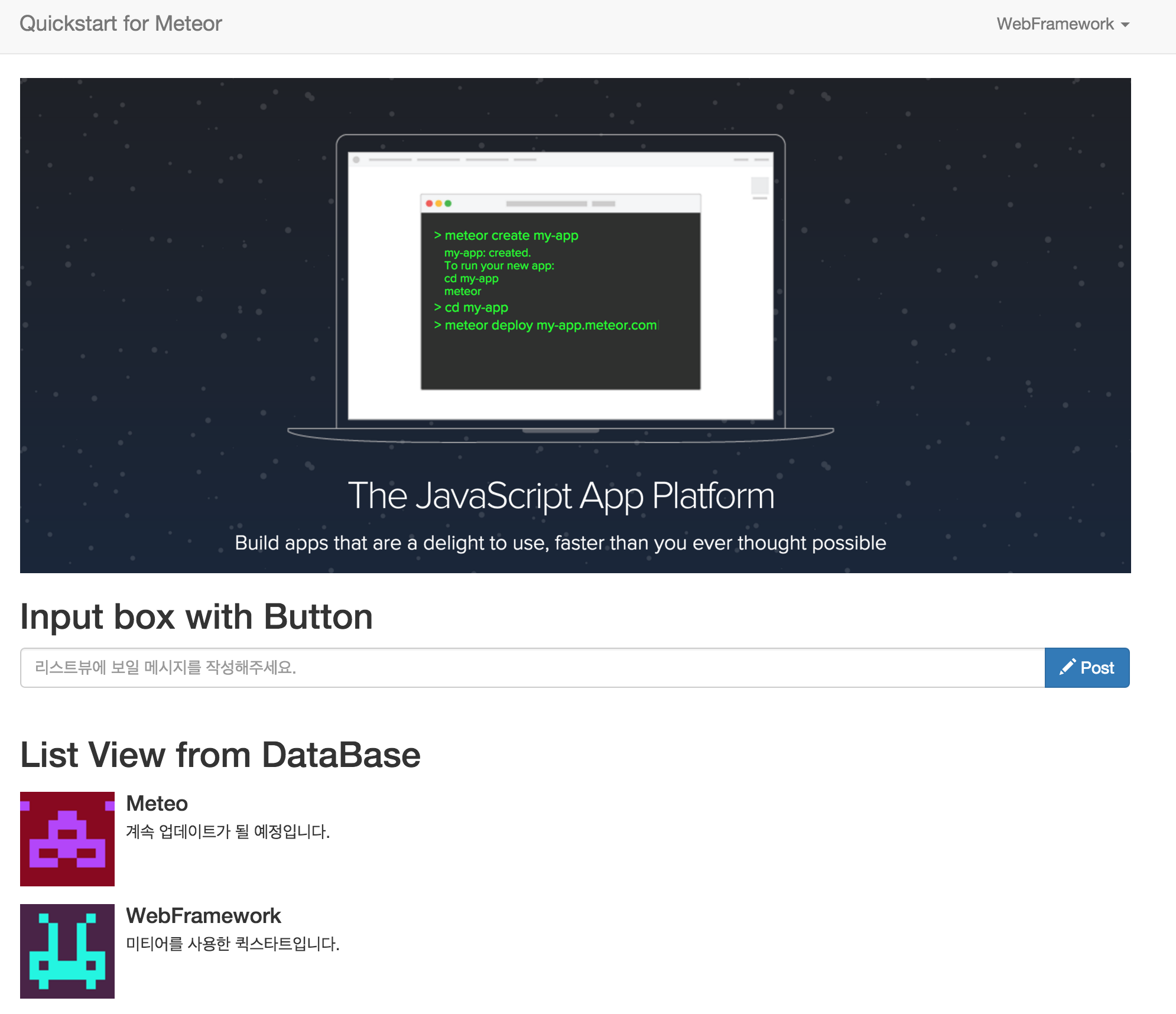Click WebFramework's Korean quickstart description text
1176x1014 pixels.
pyautogui.click(x=233, y=944)
